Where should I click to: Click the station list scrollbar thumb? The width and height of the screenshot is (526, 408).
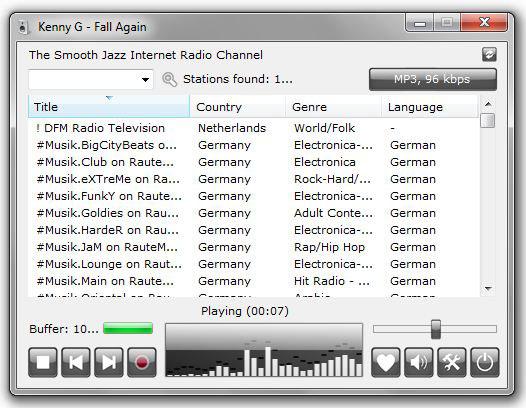point(488,121)
